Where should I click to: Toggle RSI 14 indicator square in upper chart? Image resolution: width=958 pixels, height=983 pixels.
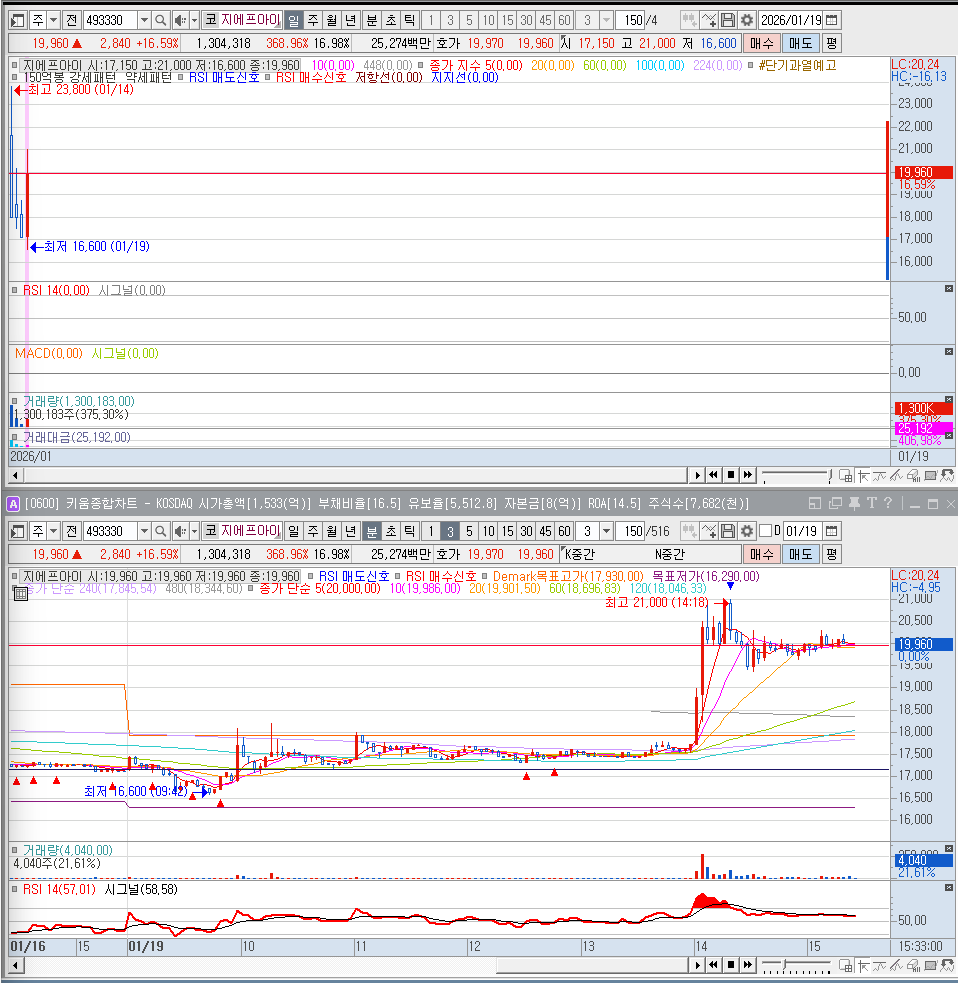[x=14, y=290]
